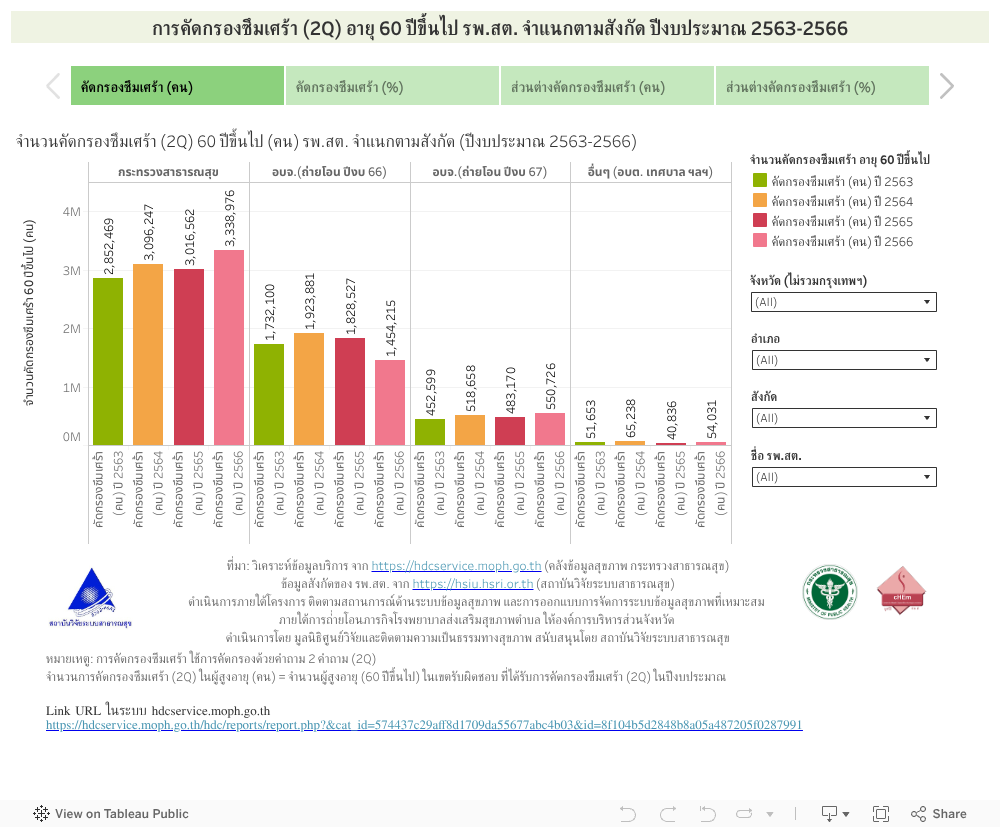Screen dimensions: 1000x827
Task: Go to previous tab with left arrow
Action: point(53,87)
